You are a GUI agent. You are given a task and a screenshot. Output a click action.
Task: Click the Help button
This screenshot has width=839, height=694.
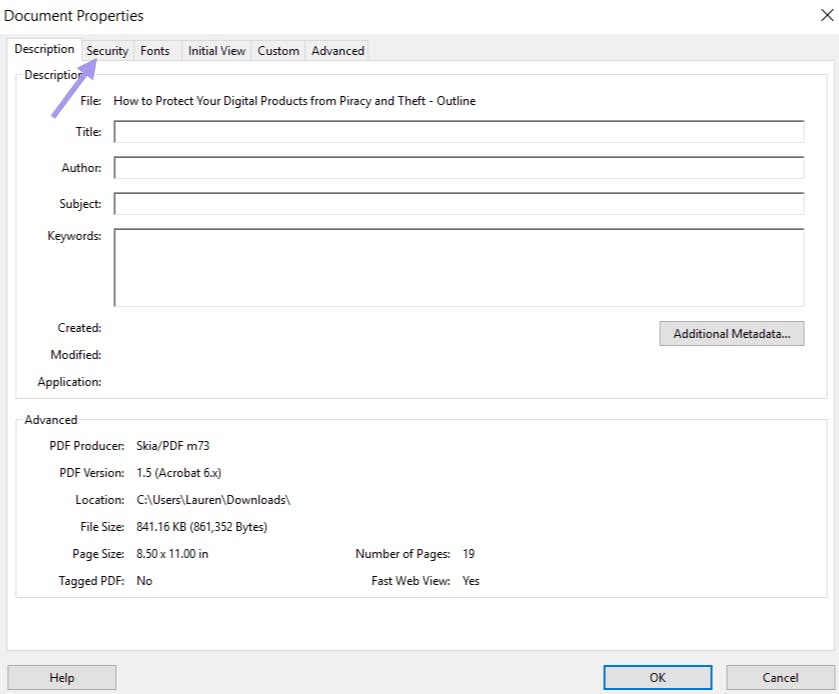point(62,677)
